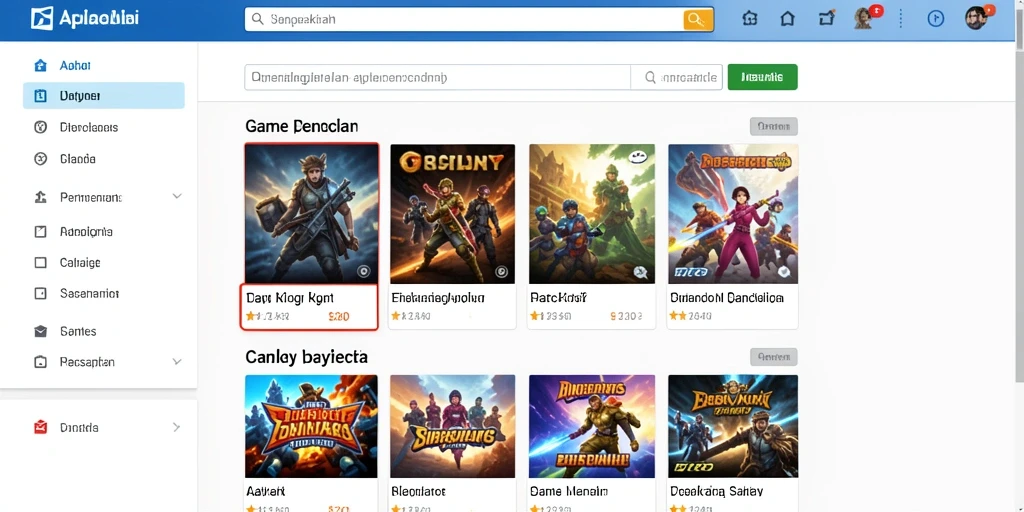
Task: Open the GBSILNY game thumbnail
Action: [453, 214]
